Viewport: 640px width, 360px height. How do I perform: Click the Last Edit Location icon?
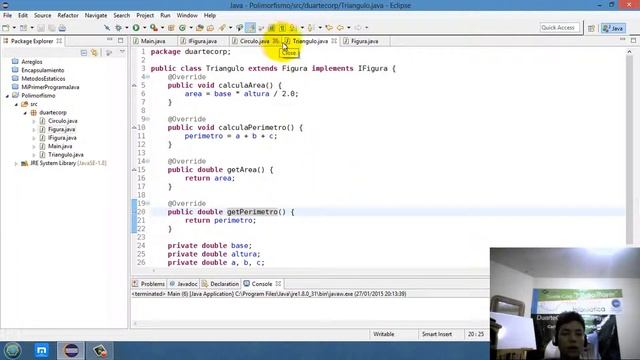point(329,28)
